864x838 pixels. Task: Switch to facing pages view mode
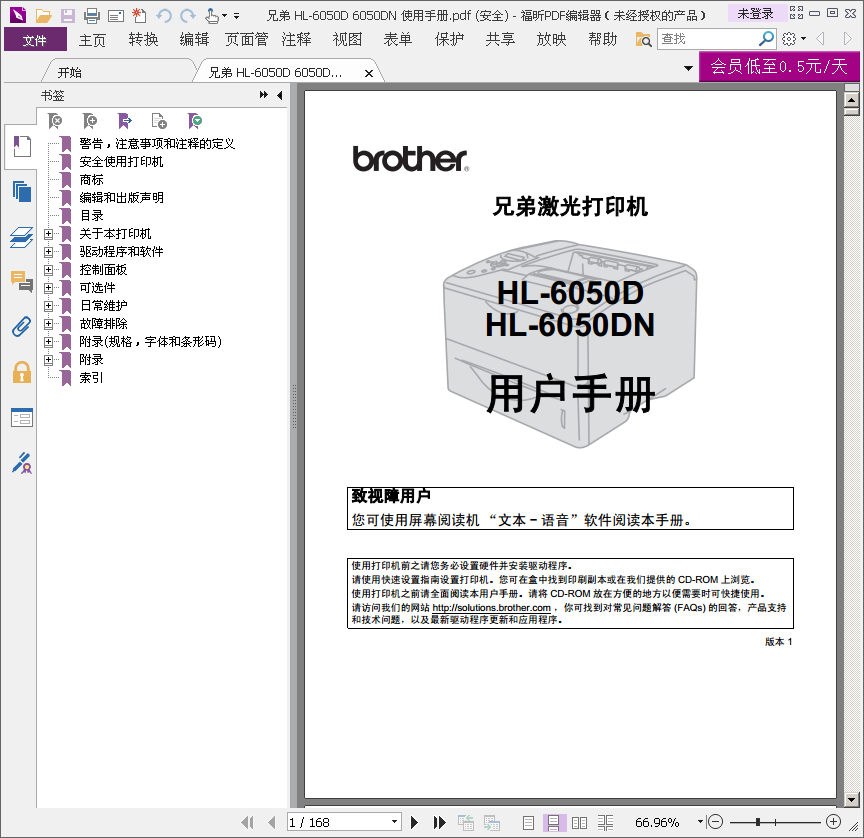(x=579, y=823)
